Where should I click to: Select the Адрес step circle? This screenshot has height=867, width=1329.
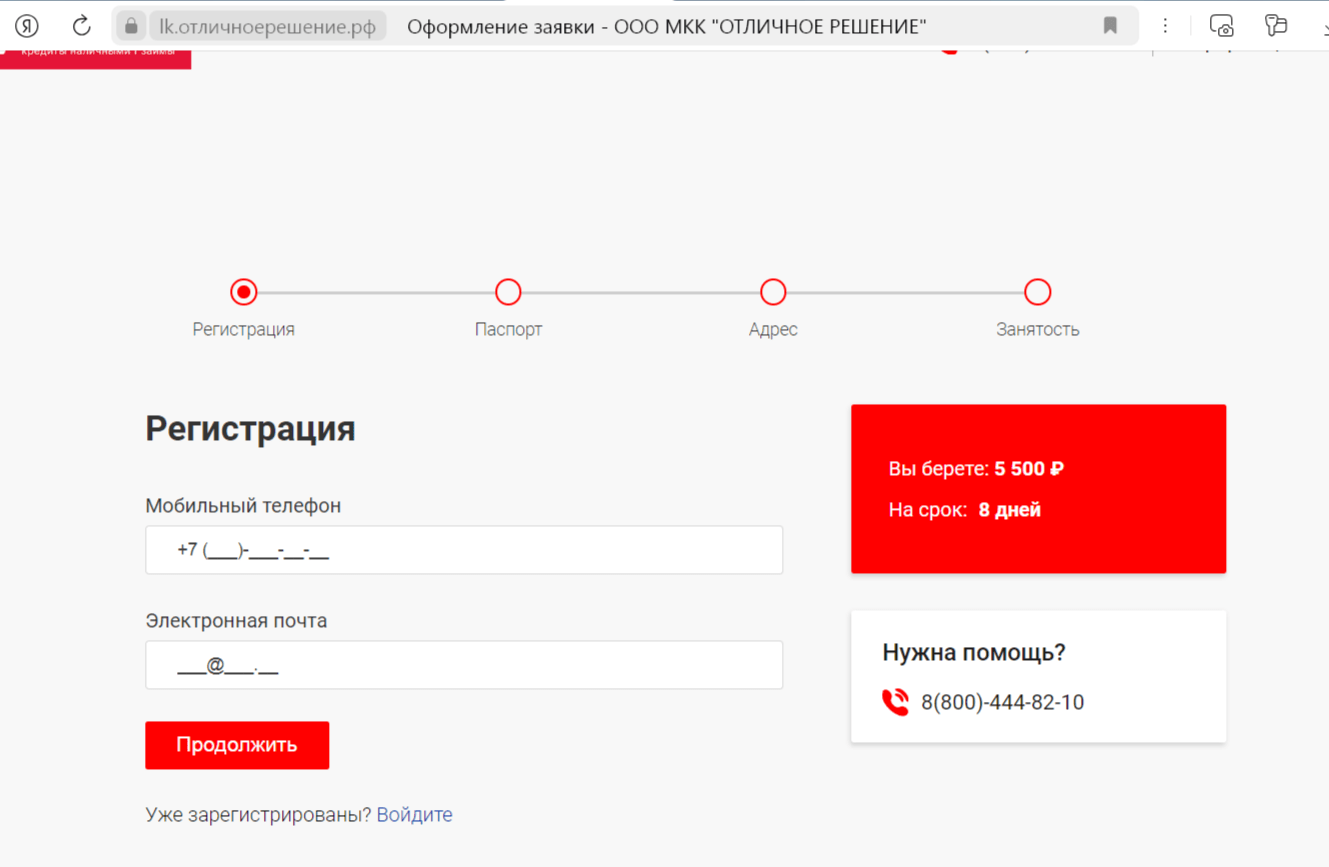[x=773, y=292]
